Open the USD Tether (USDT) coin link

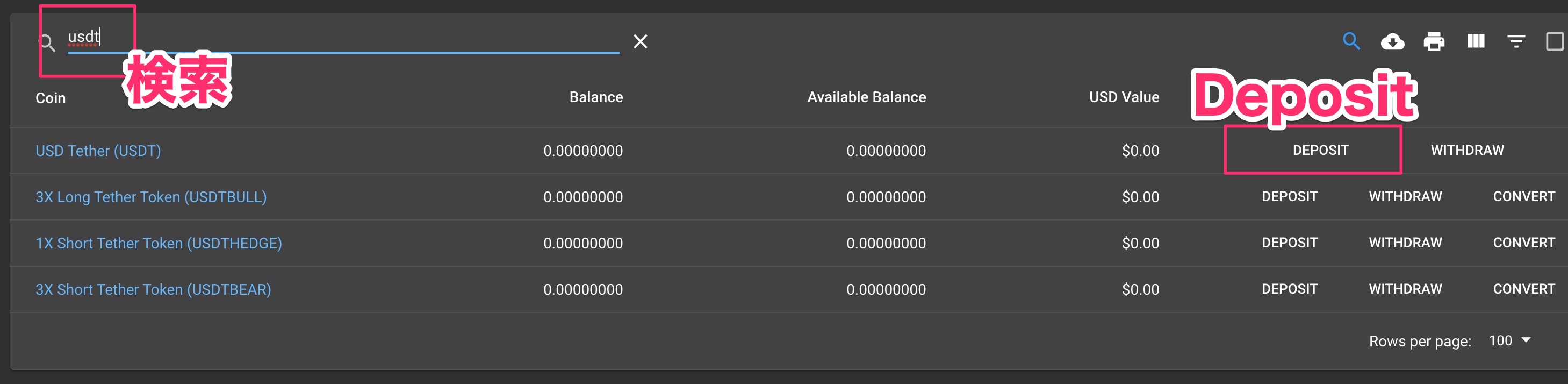click(x=98, y=151)
